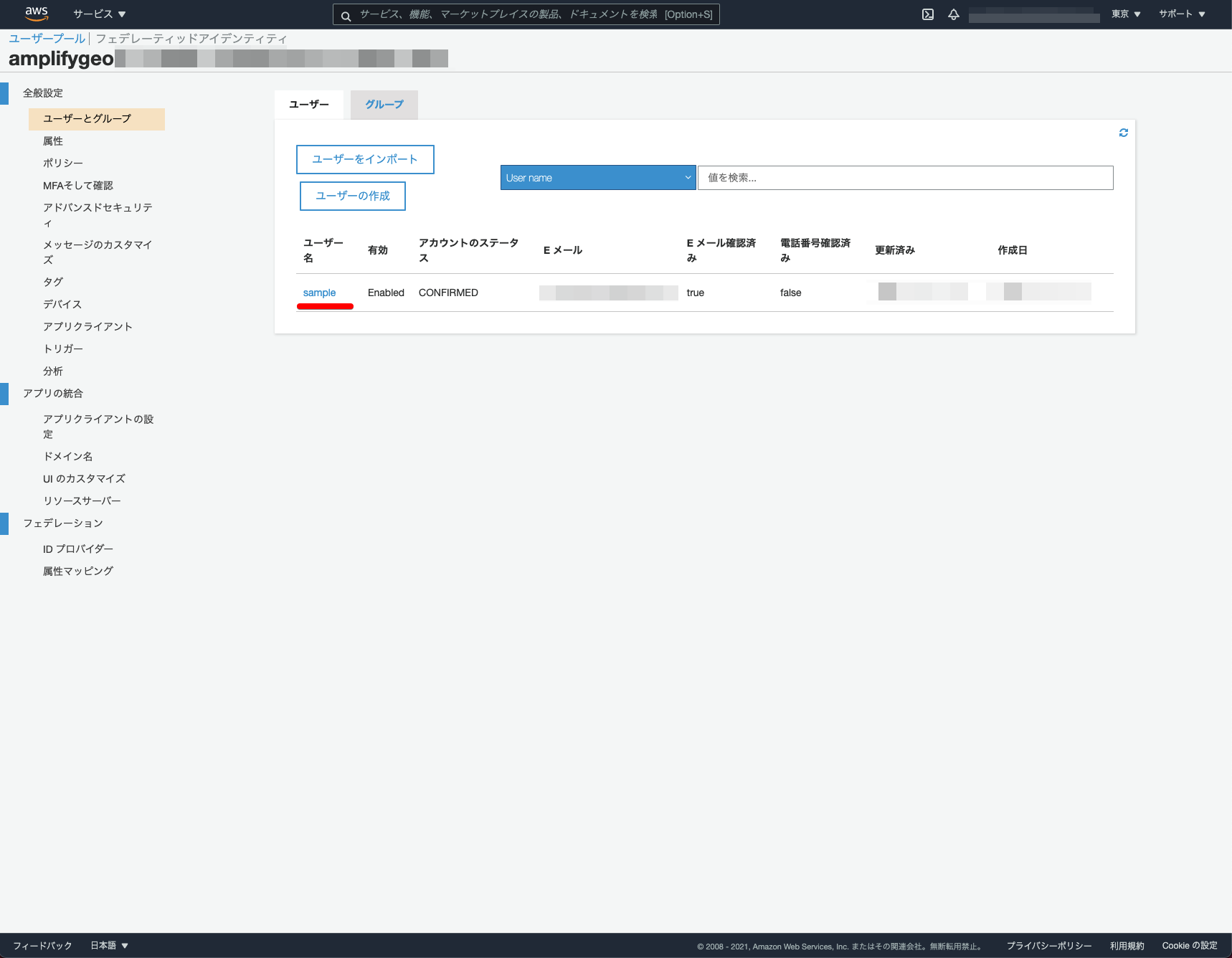
Task: Open メッセージのカスタマイズ in sidebar
Action: (x=98, y=252)
